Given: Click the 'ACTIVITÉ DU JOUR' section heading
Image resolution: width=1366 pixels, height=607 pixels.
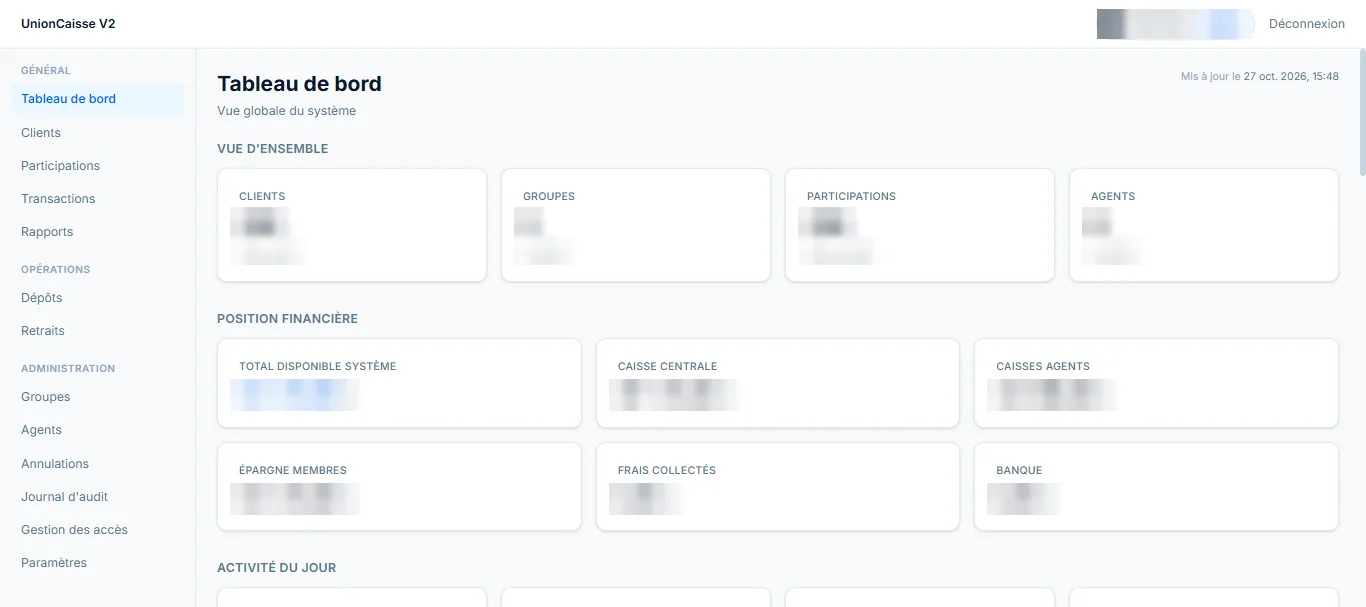Looking at the screenshot, I should click(277, 568).
